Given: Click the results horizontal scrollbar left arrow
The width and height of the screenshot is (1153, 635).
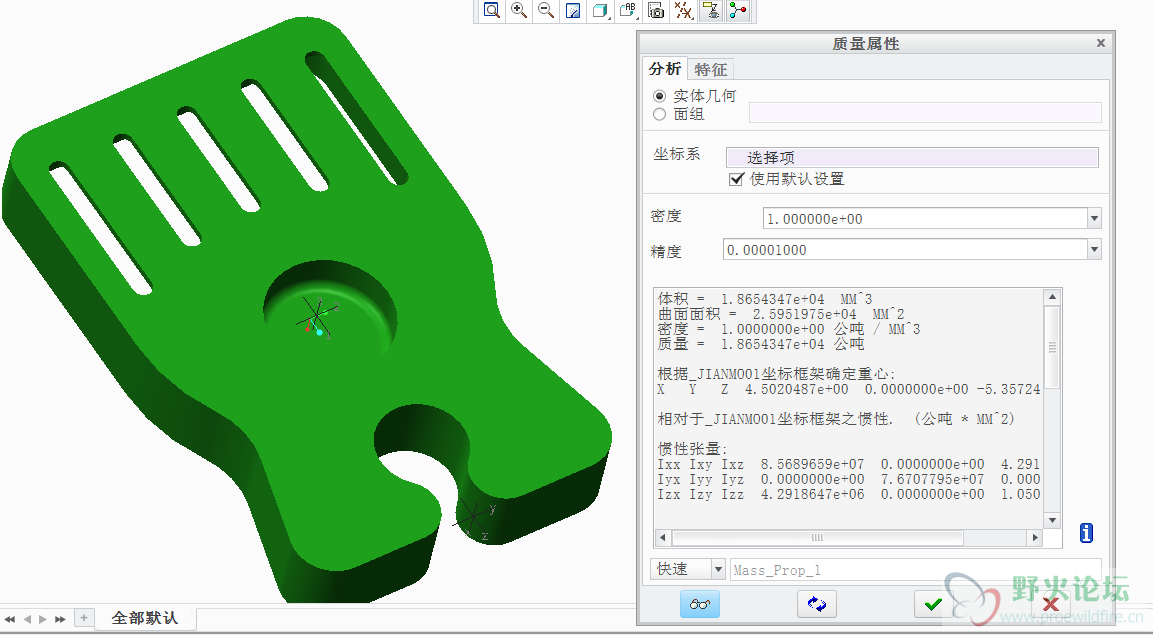Looking at the screenshot, I should pos(662,537).
